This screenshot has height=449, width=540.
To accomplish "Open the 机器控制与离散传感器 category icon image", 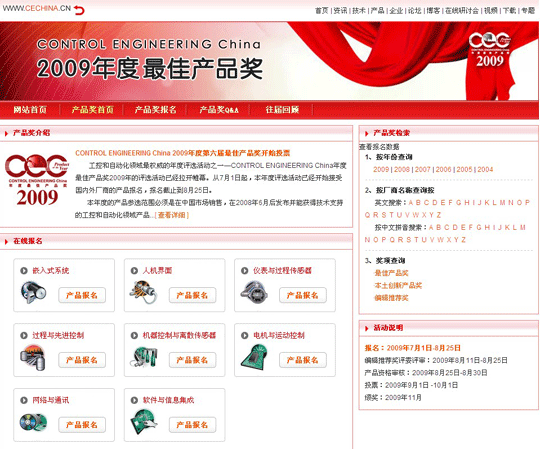I will tap(144, 357).
